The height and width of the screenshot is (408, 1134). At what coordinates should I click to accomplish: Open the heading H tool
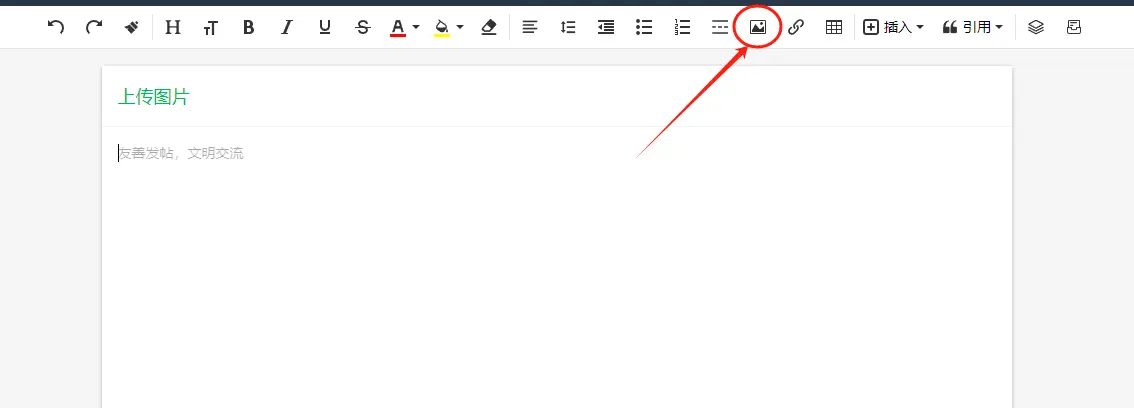pos(173,27)
